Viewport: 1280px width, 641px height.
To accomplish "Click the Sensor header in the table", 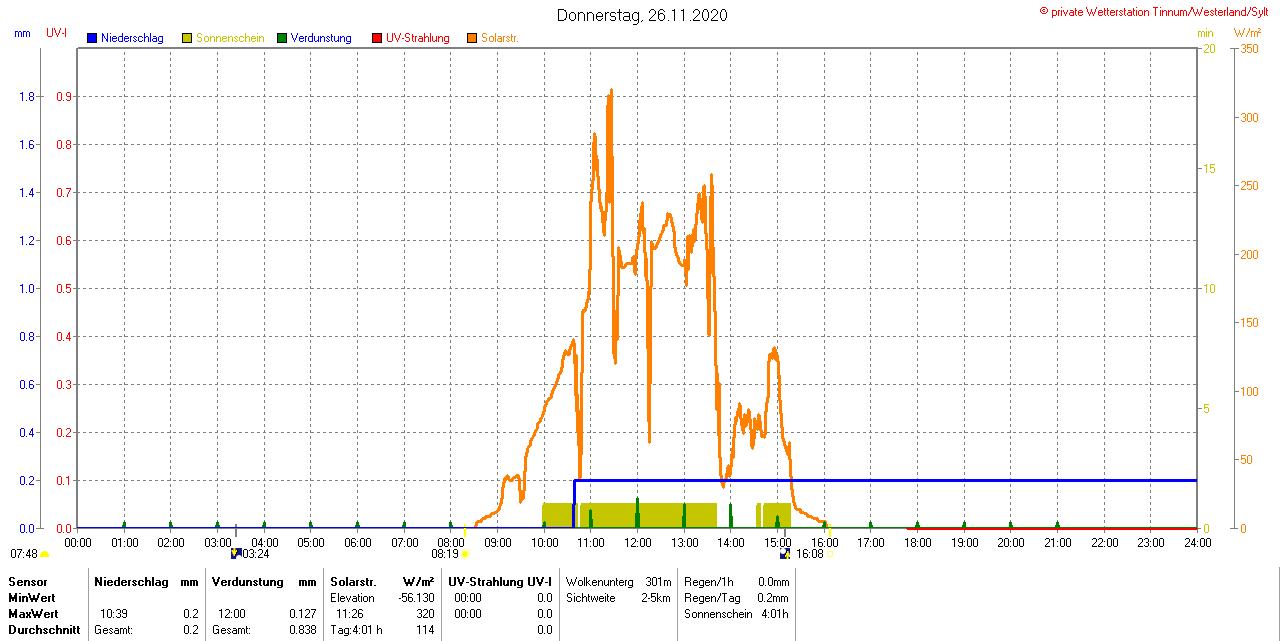I will pos(28,582).
